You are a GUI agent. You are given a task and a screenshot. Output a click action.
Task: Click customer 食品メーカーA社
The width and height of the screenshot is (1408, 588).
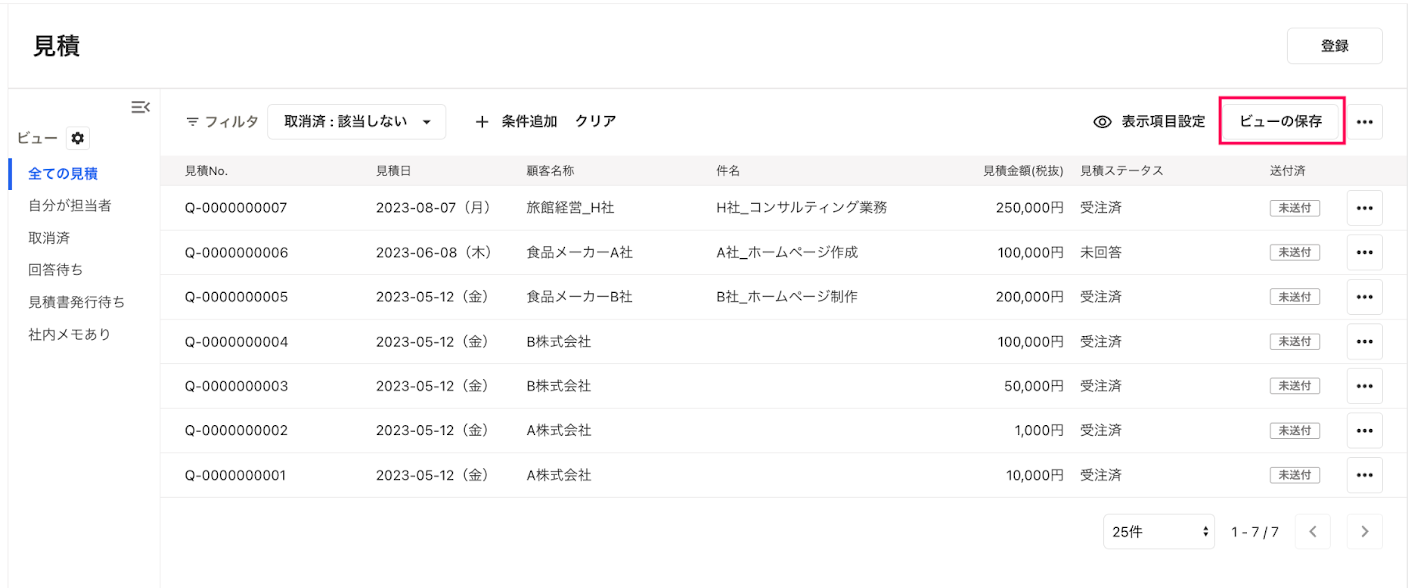[x=579, y=252]
